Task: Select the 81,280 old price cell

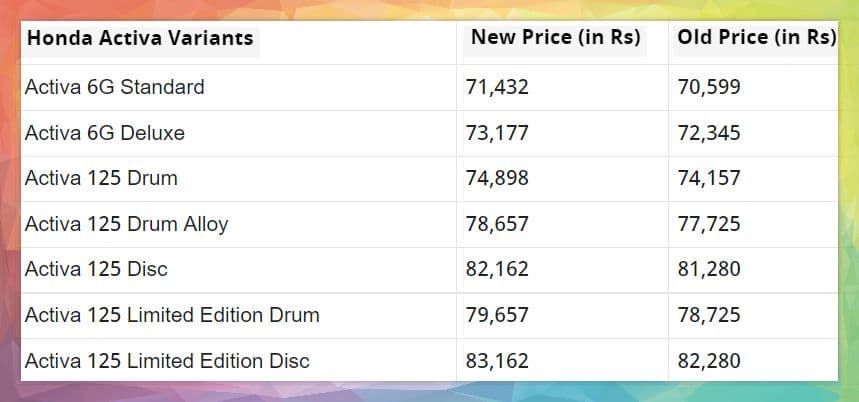Action: [x=709, y=269]
